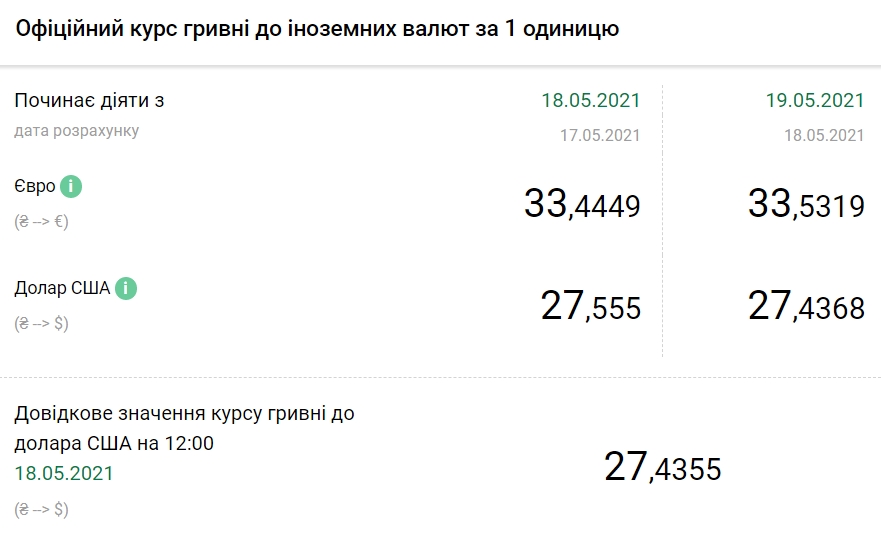Click the info icon next to Євро
This screenshot has height=535, width=881.
pos(71,186)
